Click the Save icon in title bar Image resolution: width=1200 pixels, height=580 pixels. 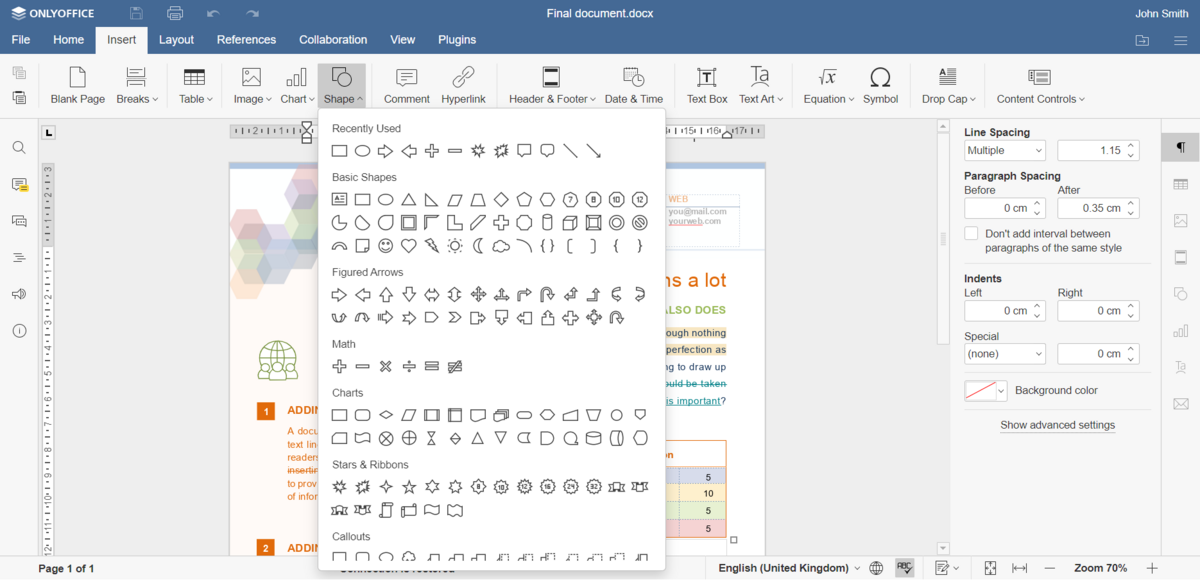pyautogui.click(x=136, y=14)
